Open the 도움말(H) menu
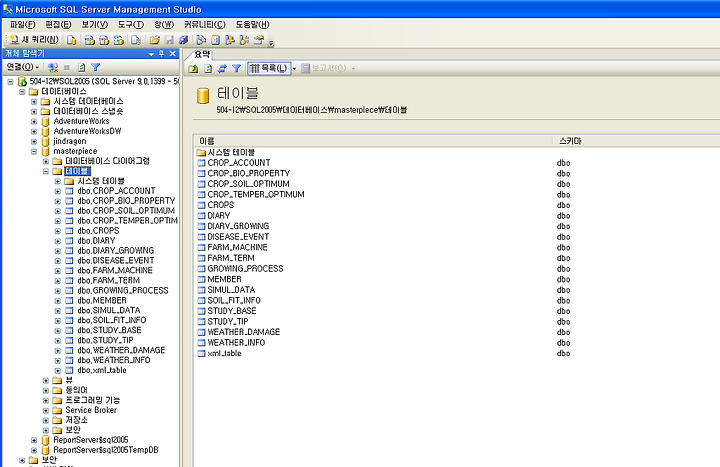This screenshot has width=720, height=467. coord(252,25)
